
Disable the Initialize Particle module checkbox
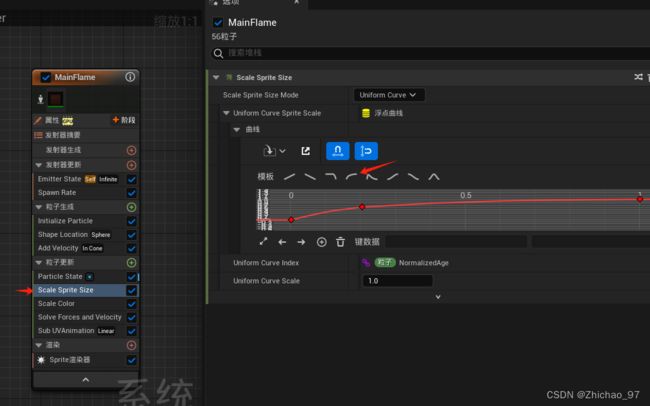(131, 221)
